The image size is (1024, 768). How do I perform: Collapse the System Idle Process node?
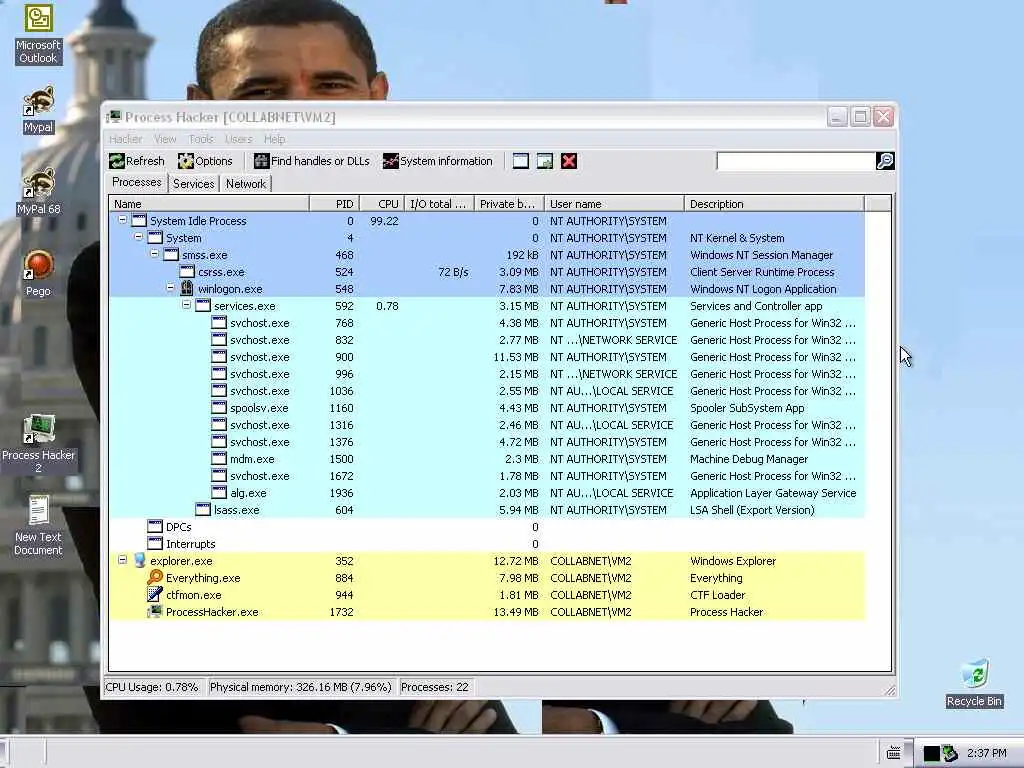tap(122, 220)
